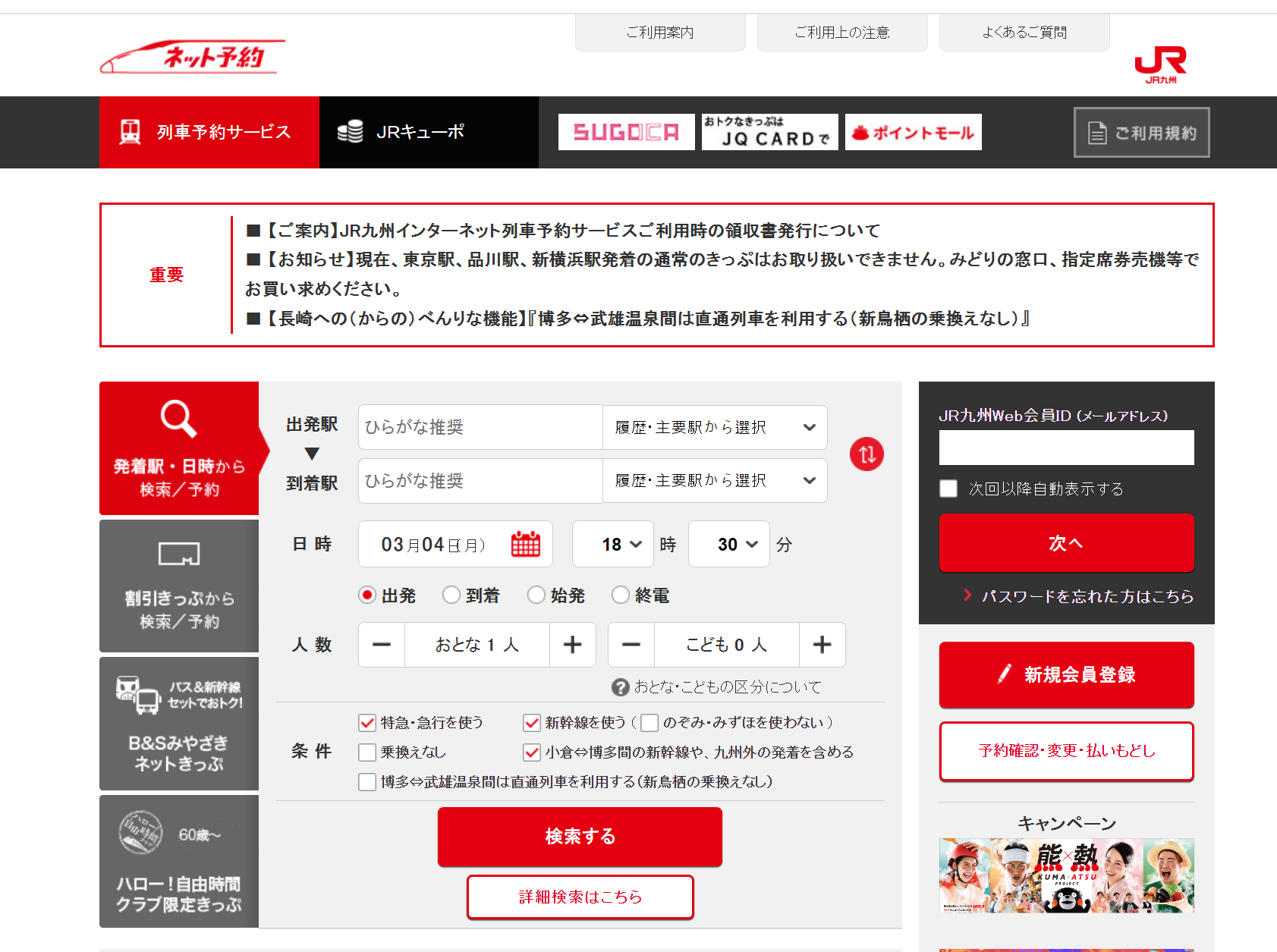The height and width of the screenshot is (952, 1277).
Task: Click arrow beside パスワードを忘れた方はこちら
Action: pos(967,595)
